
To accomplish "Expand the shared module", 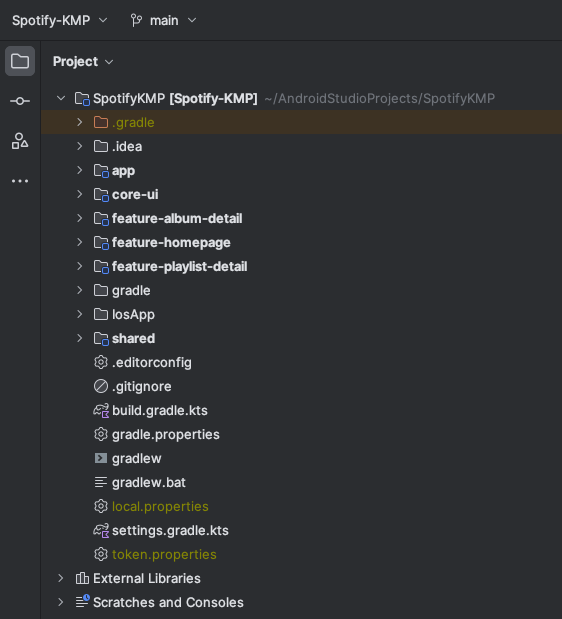I will point(79,338).
